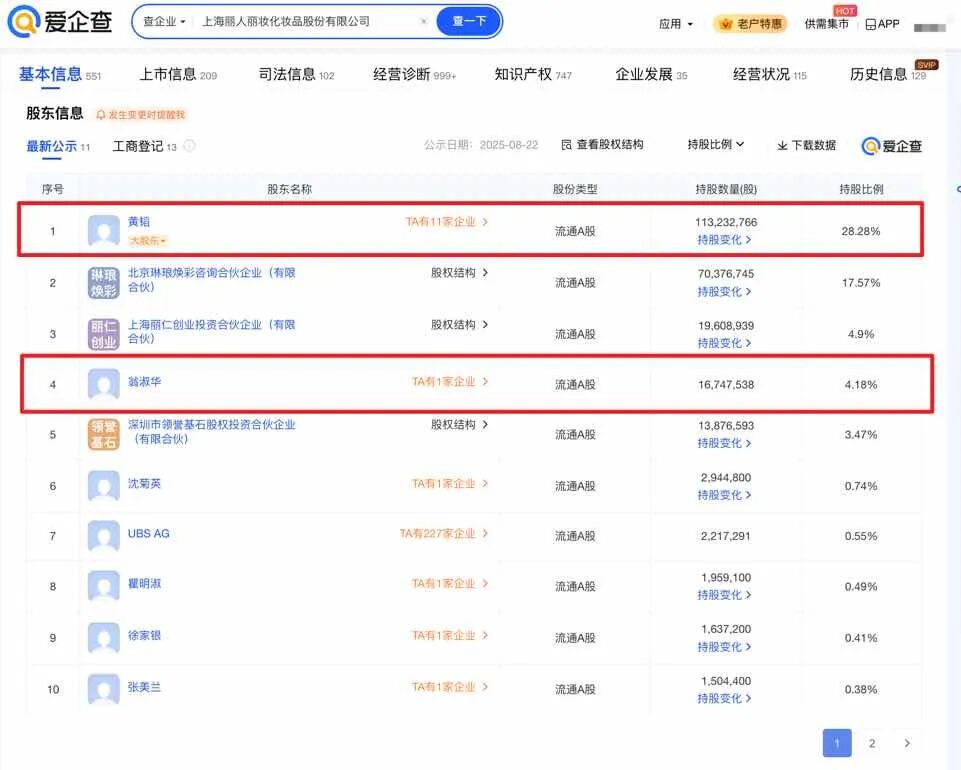Click the avatar of shareholder 黄韬
This screenshot has width=961, height=770.
click(x=103, y=230)
